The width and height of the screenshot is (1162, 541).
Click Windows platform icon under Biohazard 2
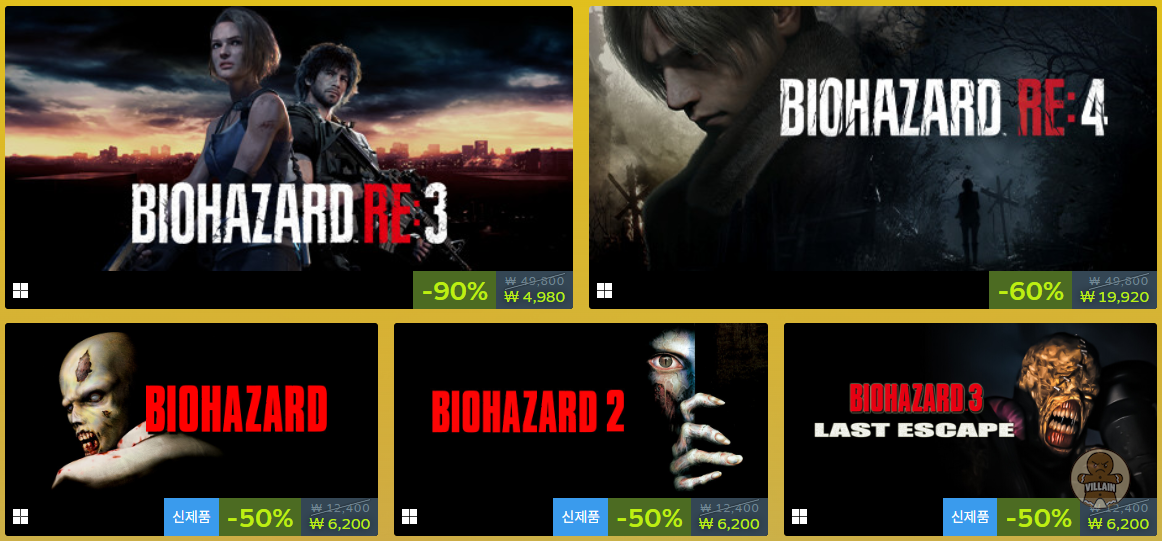click(x=409, y=517)
